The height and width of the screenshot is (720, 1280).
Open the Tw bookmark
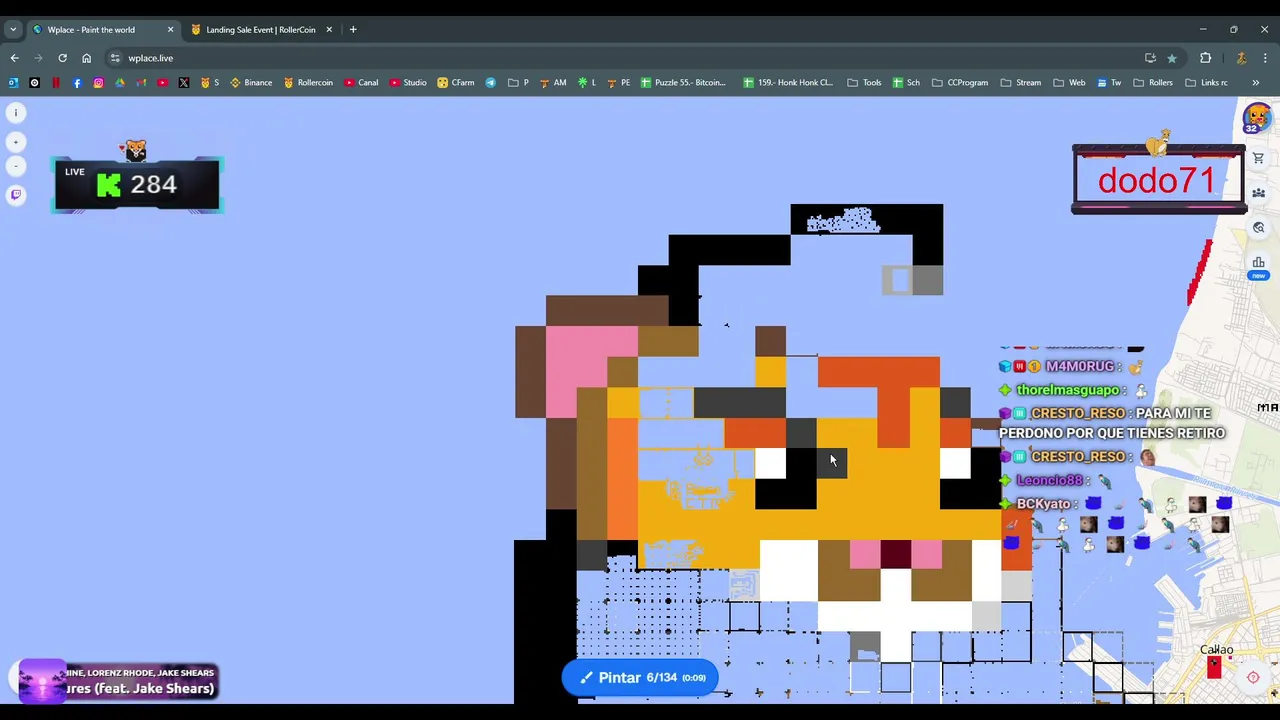(x=1109, y=82)
